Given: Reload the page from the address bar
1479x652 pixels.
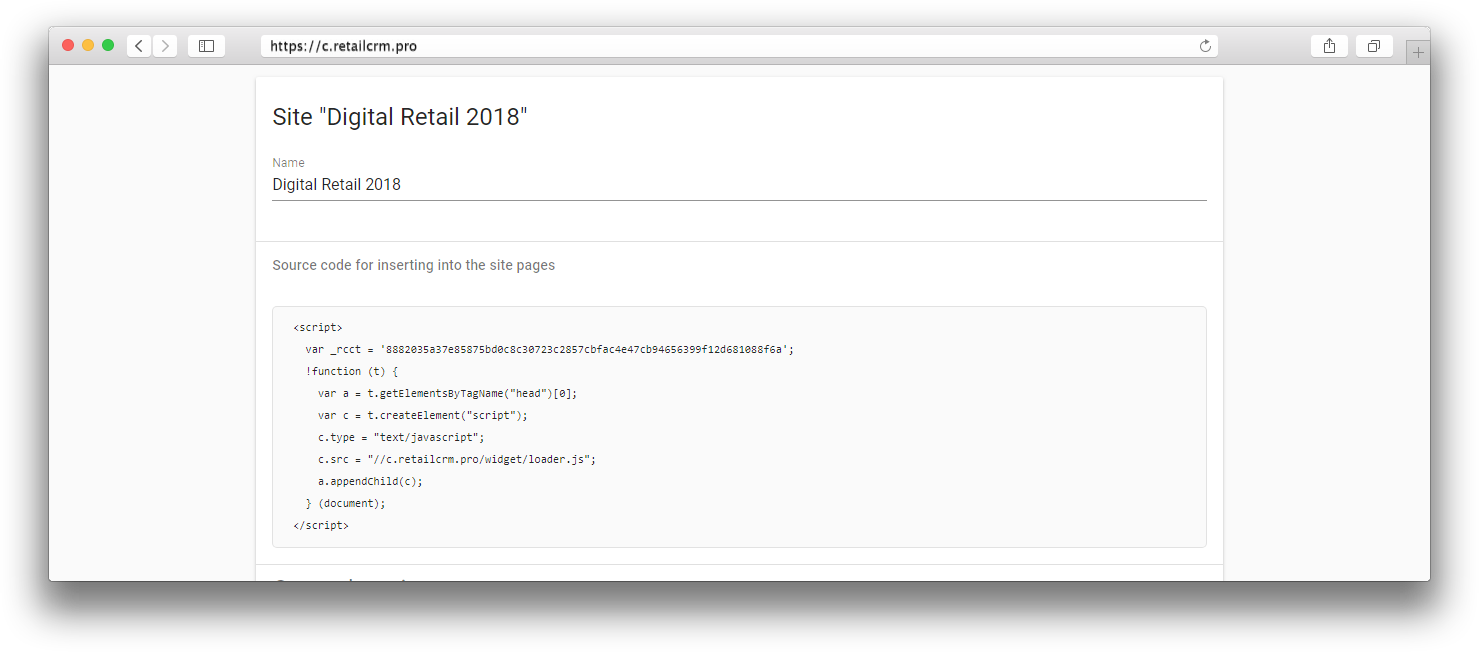Looking at the screenshot, I should pyautogui.click(x=1205, y=46).
